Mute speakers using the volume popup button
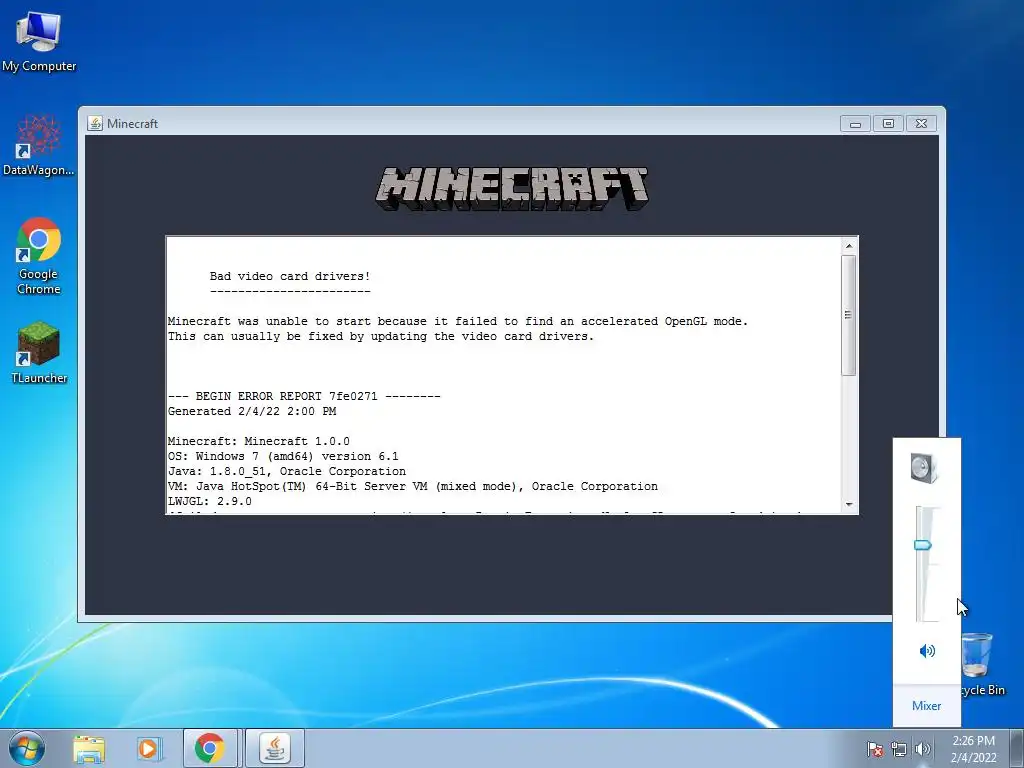Image resolution: width=1024 pixels, height=768 pixels. 927,650
